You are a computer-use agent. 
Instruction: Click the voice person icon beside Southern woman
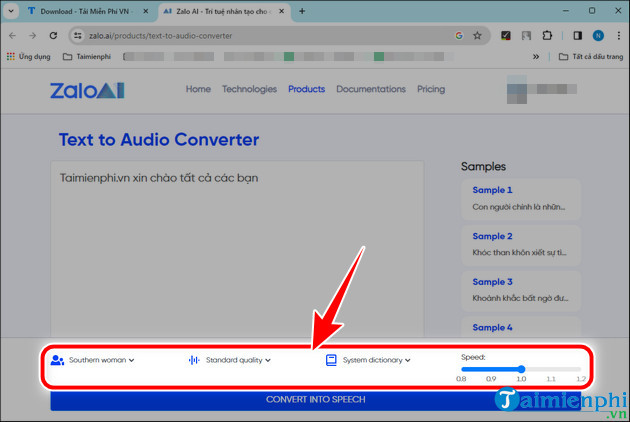(x=57, y=360)
